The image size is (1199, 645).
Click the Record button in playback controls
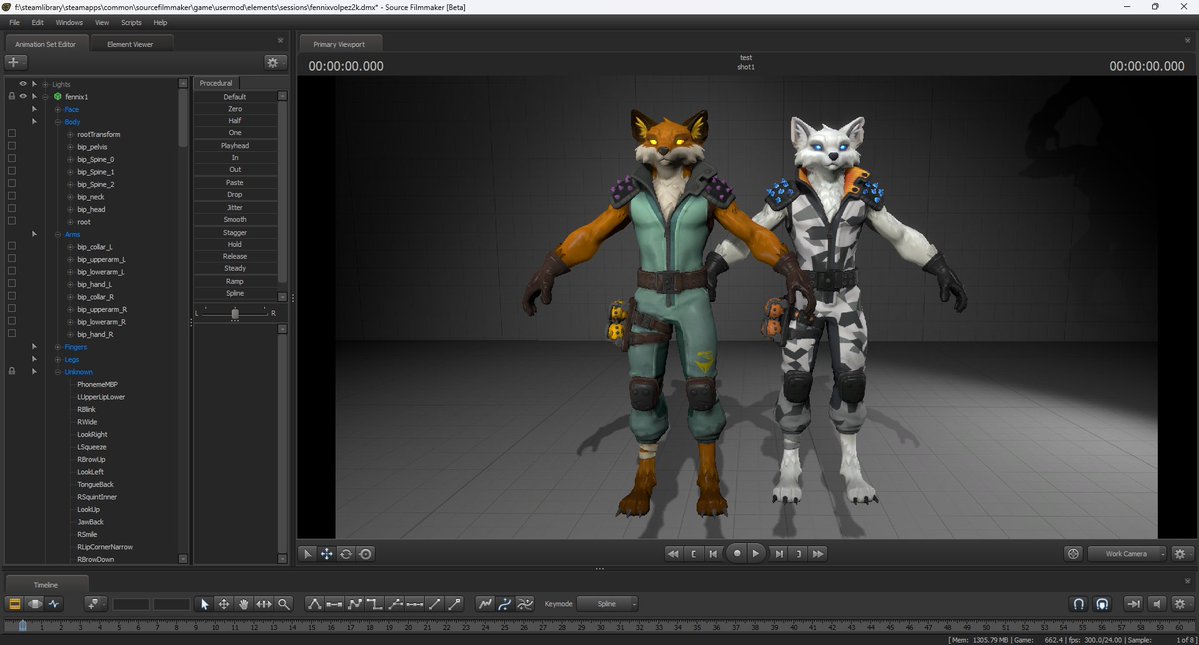[x=737, y=553]
